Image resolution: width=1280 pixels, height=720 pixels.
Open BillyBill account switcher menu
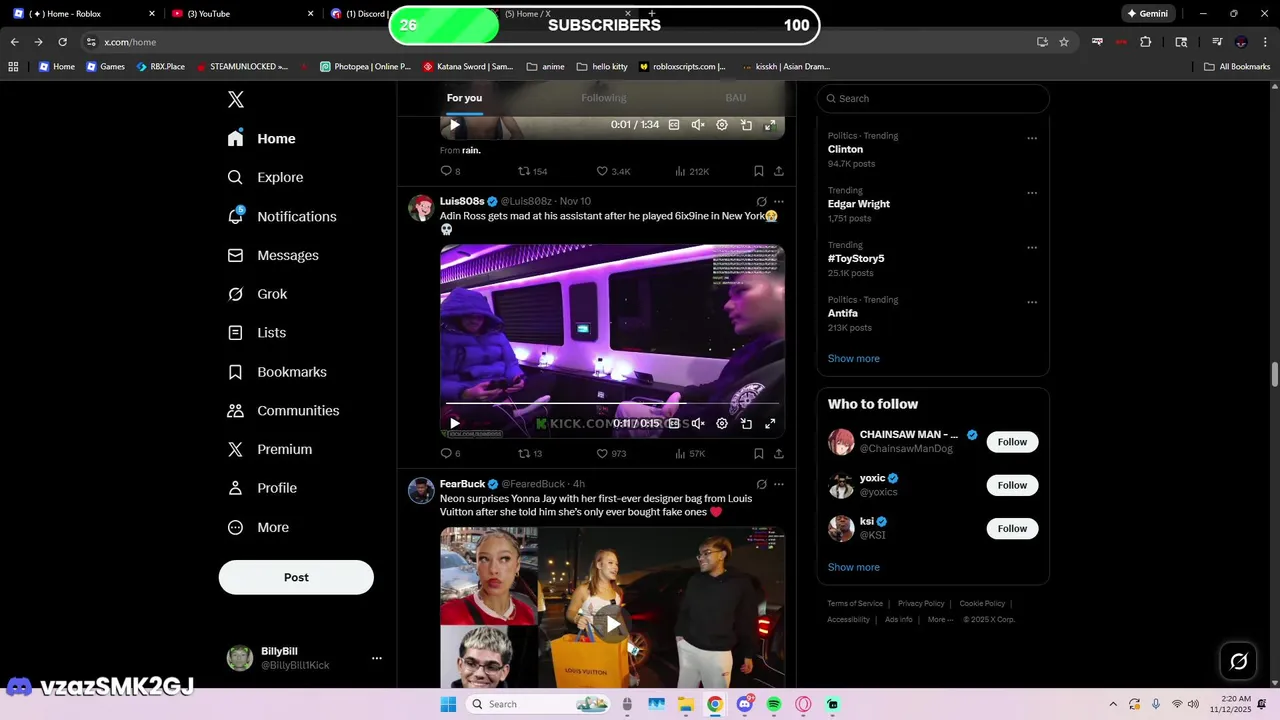(377, 658)
